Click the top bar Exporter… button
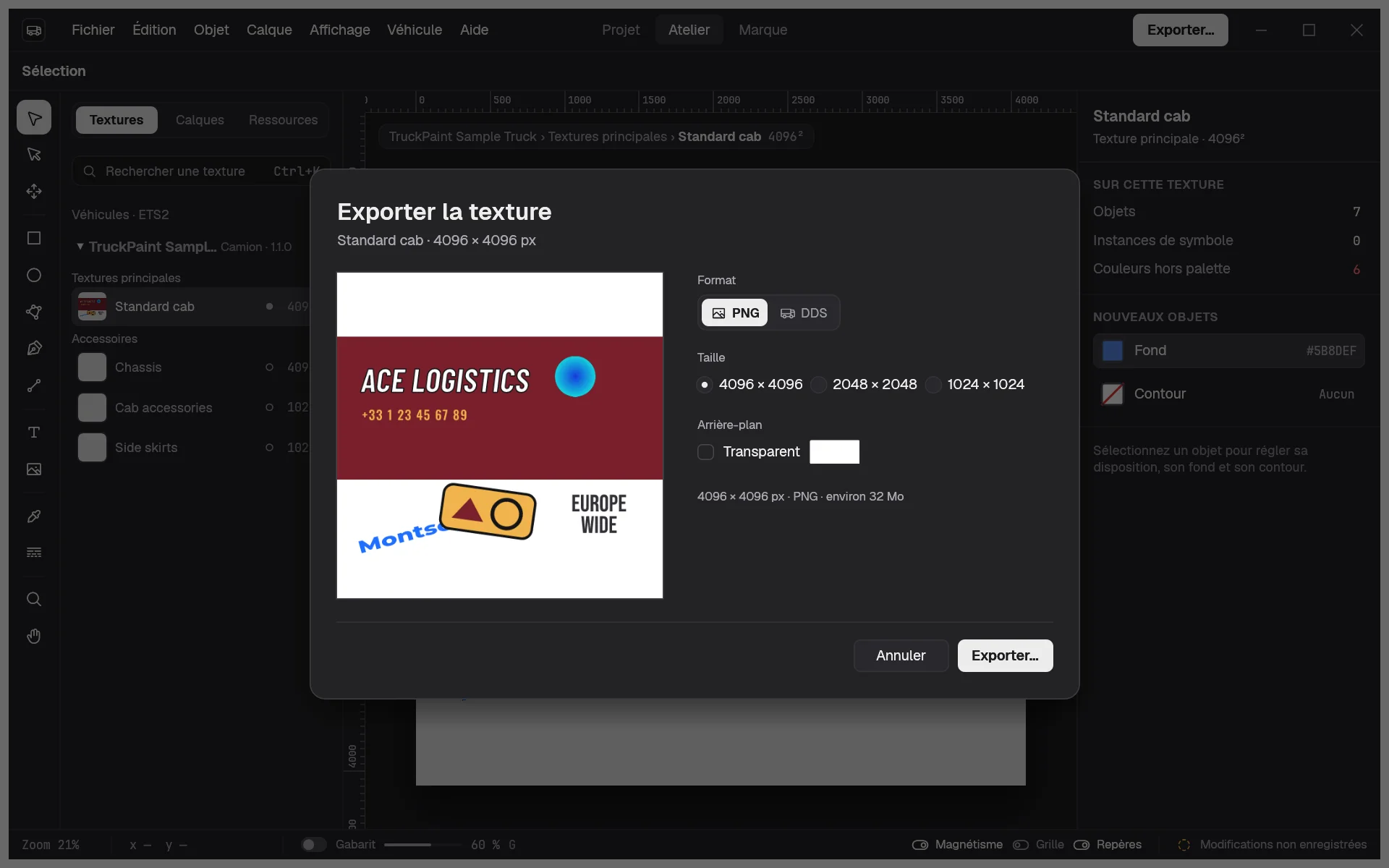Screen dimensions: 1389x868 1180,30
